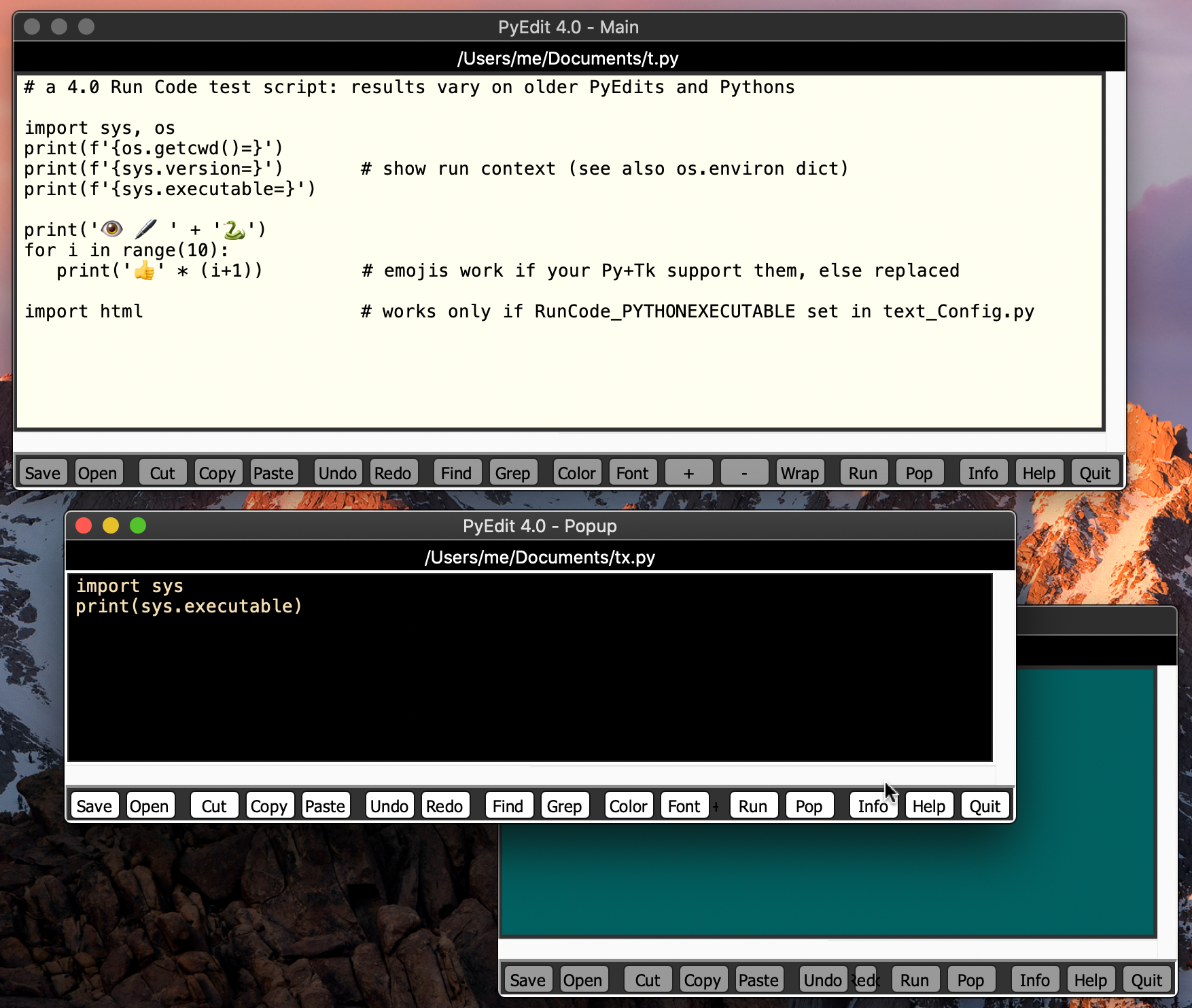Zoom the PyEdit Popup window with green button
The width and height of the screenshot is (1192, 1008).
[138, 525]
